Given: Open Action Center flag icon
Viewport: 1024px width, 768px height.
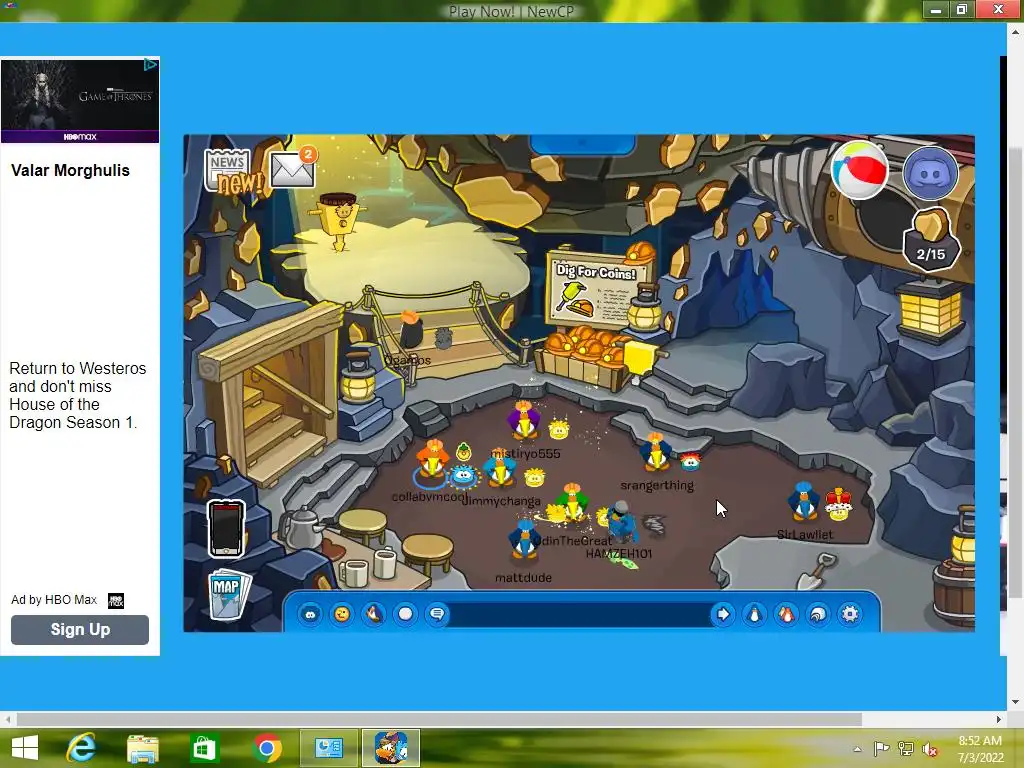Looking at the screenshot, I should [881, 748].
